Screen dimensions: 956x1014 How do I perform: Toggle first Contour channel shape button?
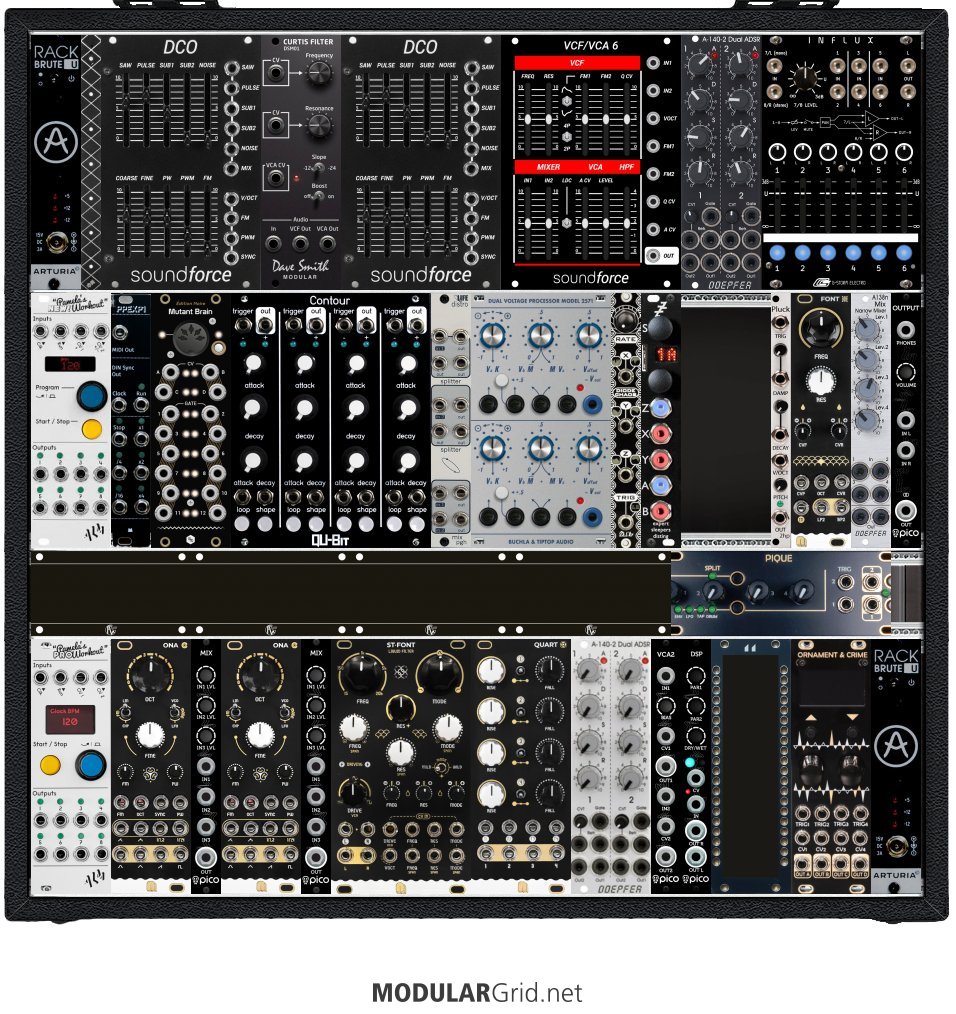pos(265,524)
